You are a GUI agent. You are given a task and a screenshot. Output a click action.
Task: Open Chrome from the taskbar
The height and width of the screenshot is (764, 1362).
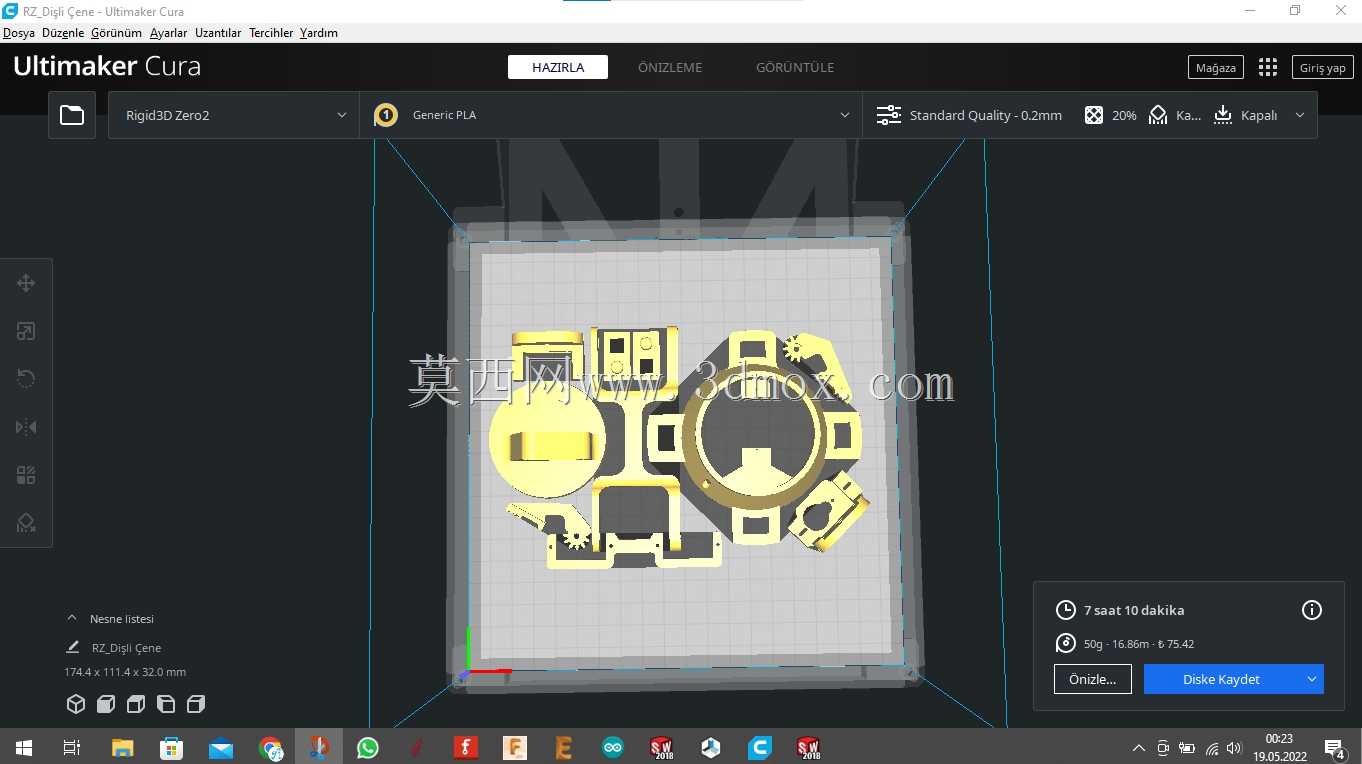tap(270, 747)
